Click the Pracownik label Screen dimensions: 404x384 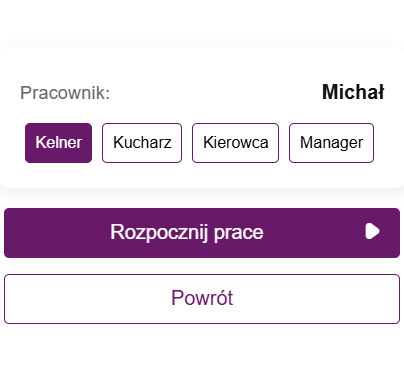pos(65,93)
